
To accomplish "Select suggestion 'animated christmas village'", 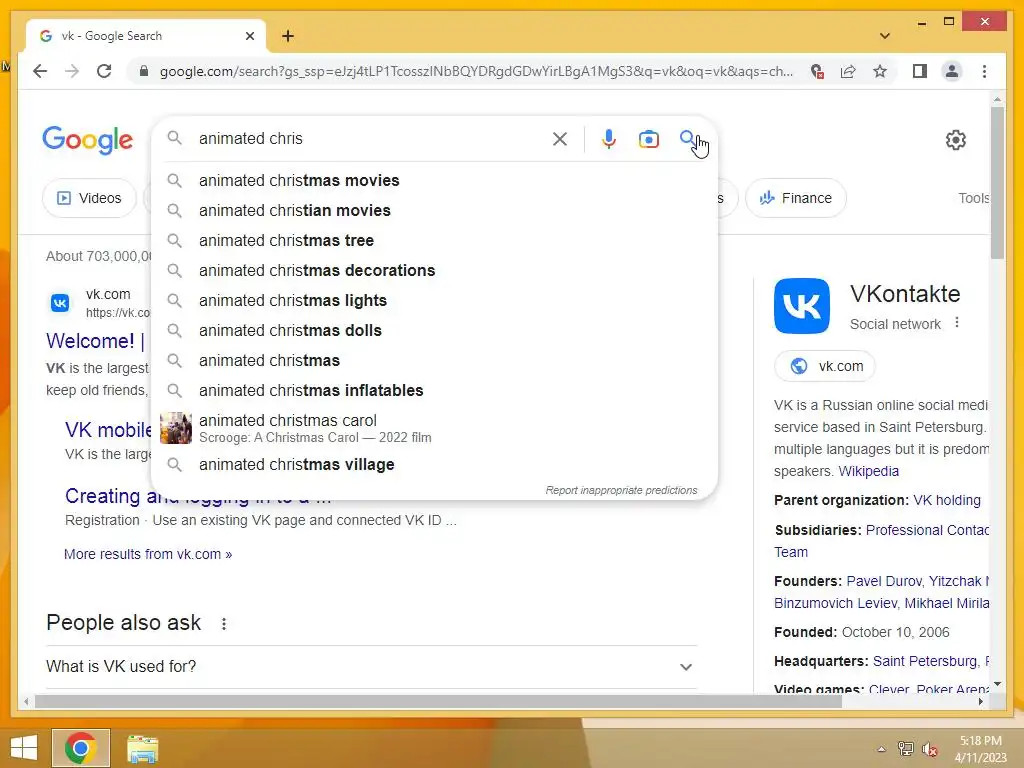I will (x=434, y=464).
